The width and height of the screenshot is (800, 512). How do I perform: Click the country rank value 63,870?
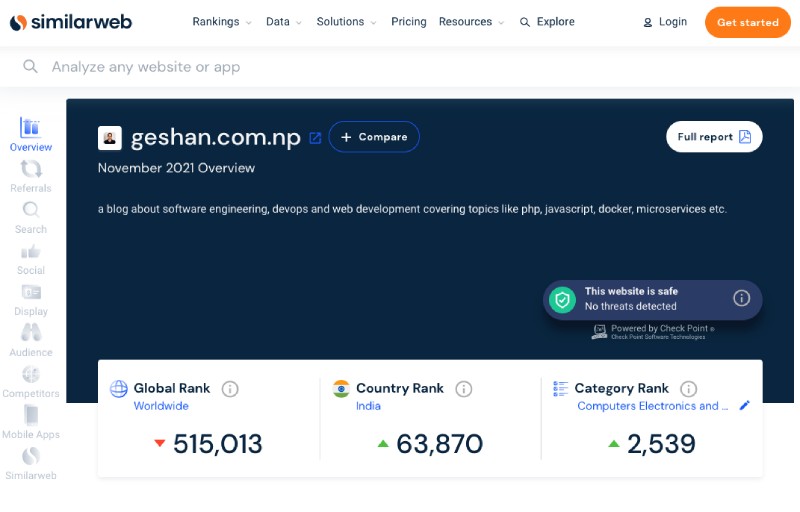[439, 444]
